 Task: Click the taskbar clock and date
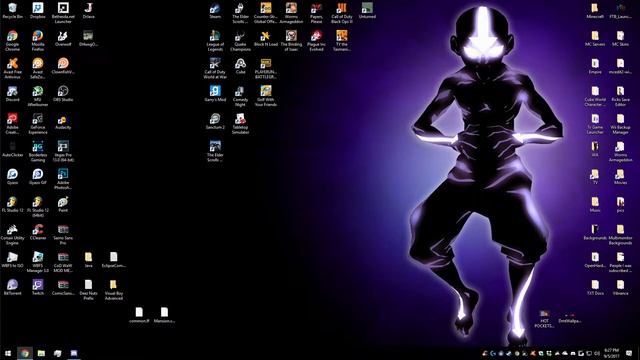pos(611,353)
